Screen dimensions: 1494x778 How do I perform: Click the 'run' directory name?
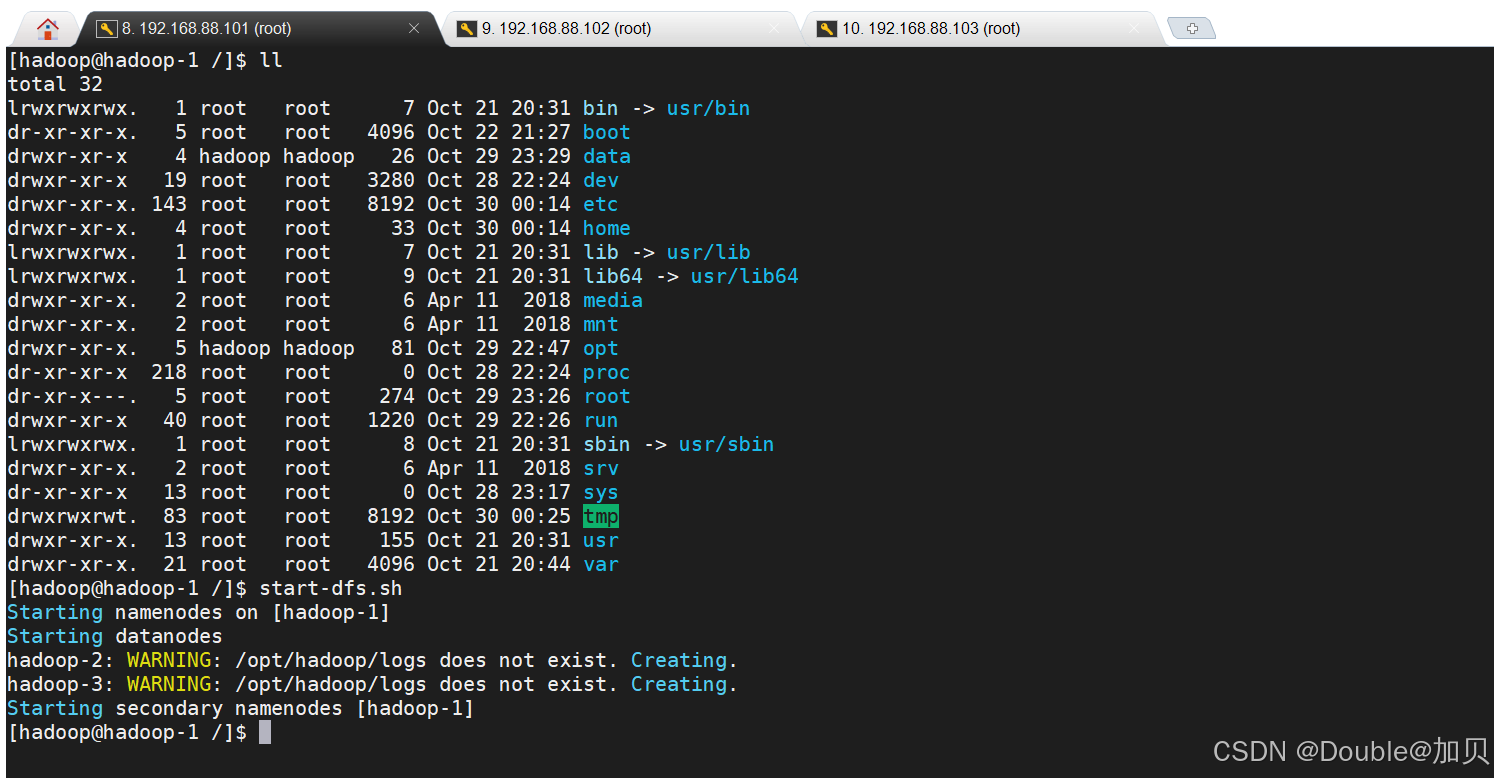(x=601, y=420)
